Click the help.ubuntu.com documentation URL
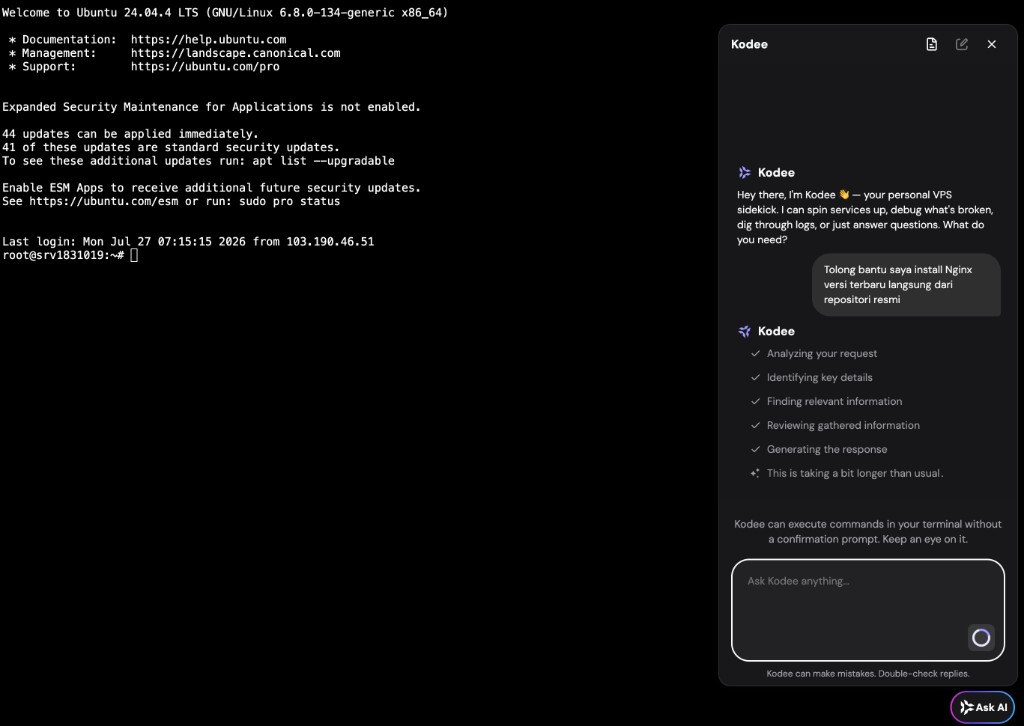The width and height of the screenshot is (1024, 726). coord(208,39)
